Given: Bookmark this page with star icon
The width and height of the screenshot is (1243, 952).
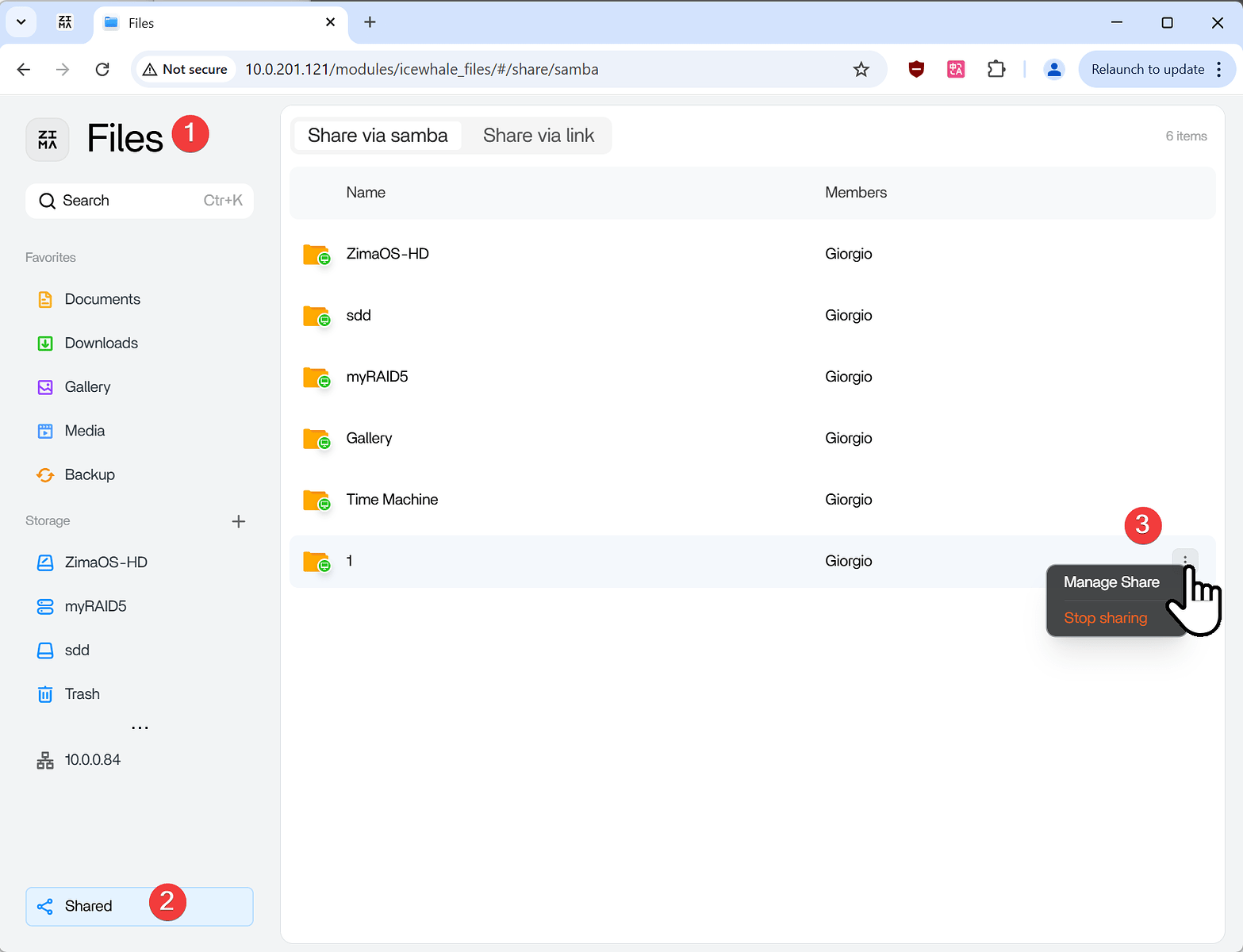Looking at the screenshot, I should point(861,70).
